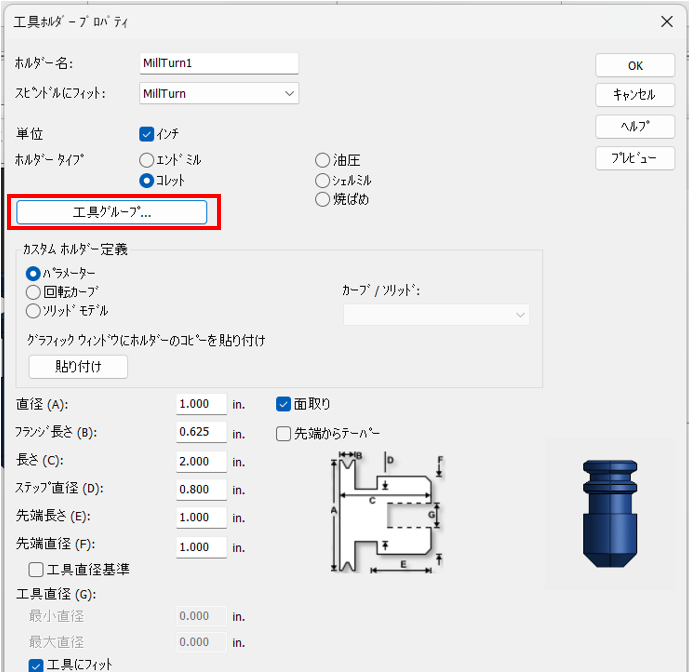This screenshot has width=689, height=672.
Task: Click the 貼り付け button
Action: tap(78, 366)
